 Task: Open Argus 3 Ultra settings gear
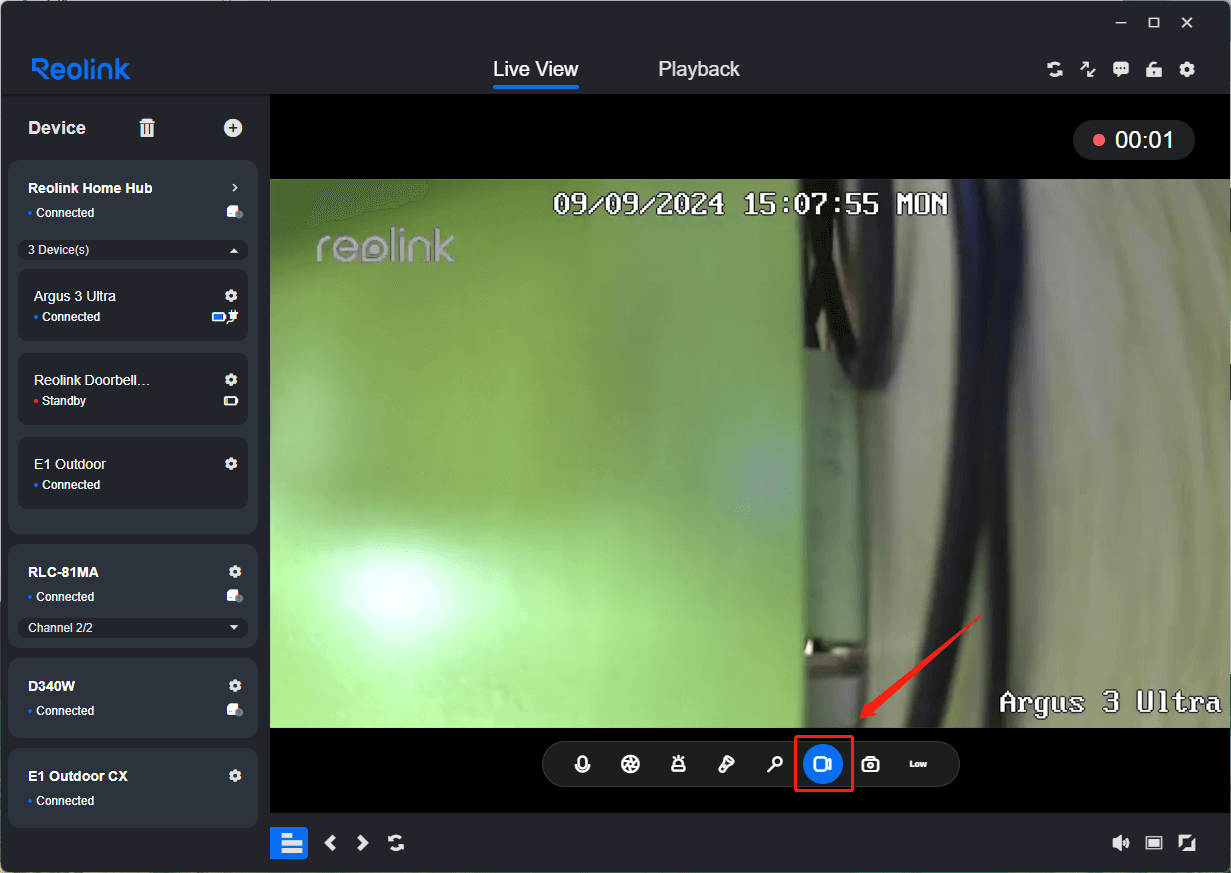pos(231,296)
